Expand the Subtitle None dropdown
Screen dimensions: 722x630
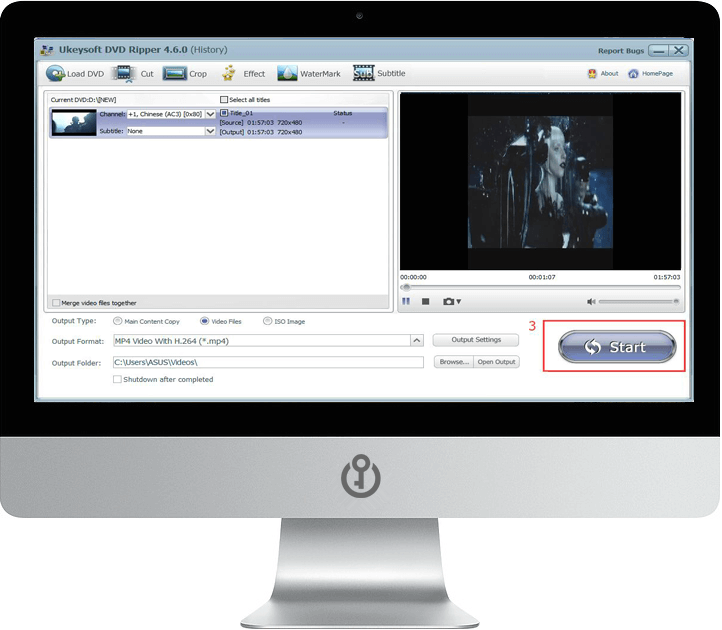(x=210, y=131)
